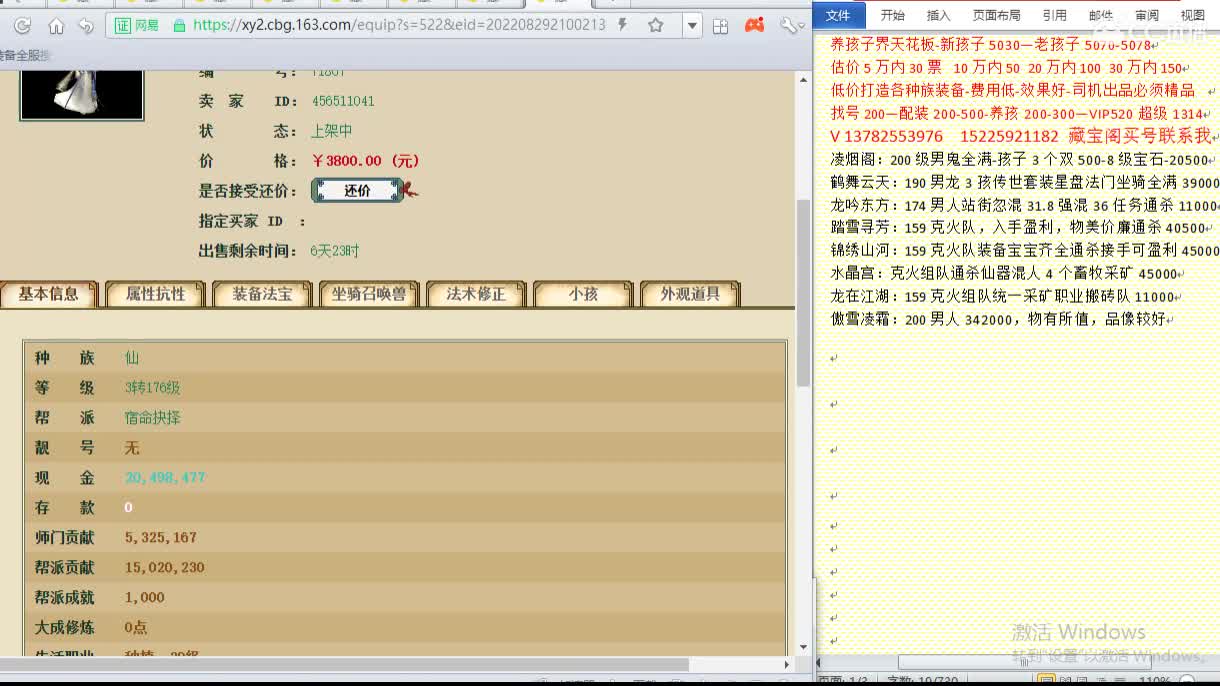This screenshot has height=686, width=1220.
Task: Click the URL address field
Action: pos(399,25)
